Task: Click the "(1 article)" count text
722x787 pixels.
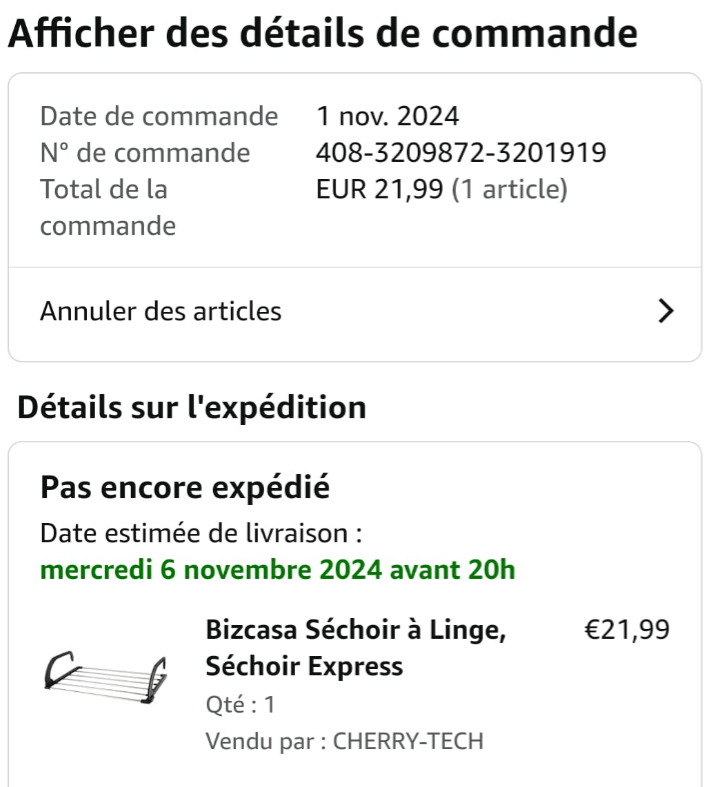Action: 510,189
